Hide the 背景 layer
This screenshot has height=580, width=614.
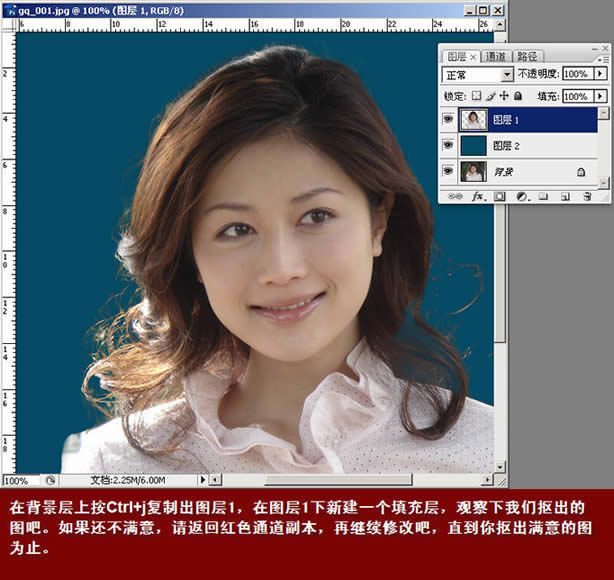pos(448,172)
